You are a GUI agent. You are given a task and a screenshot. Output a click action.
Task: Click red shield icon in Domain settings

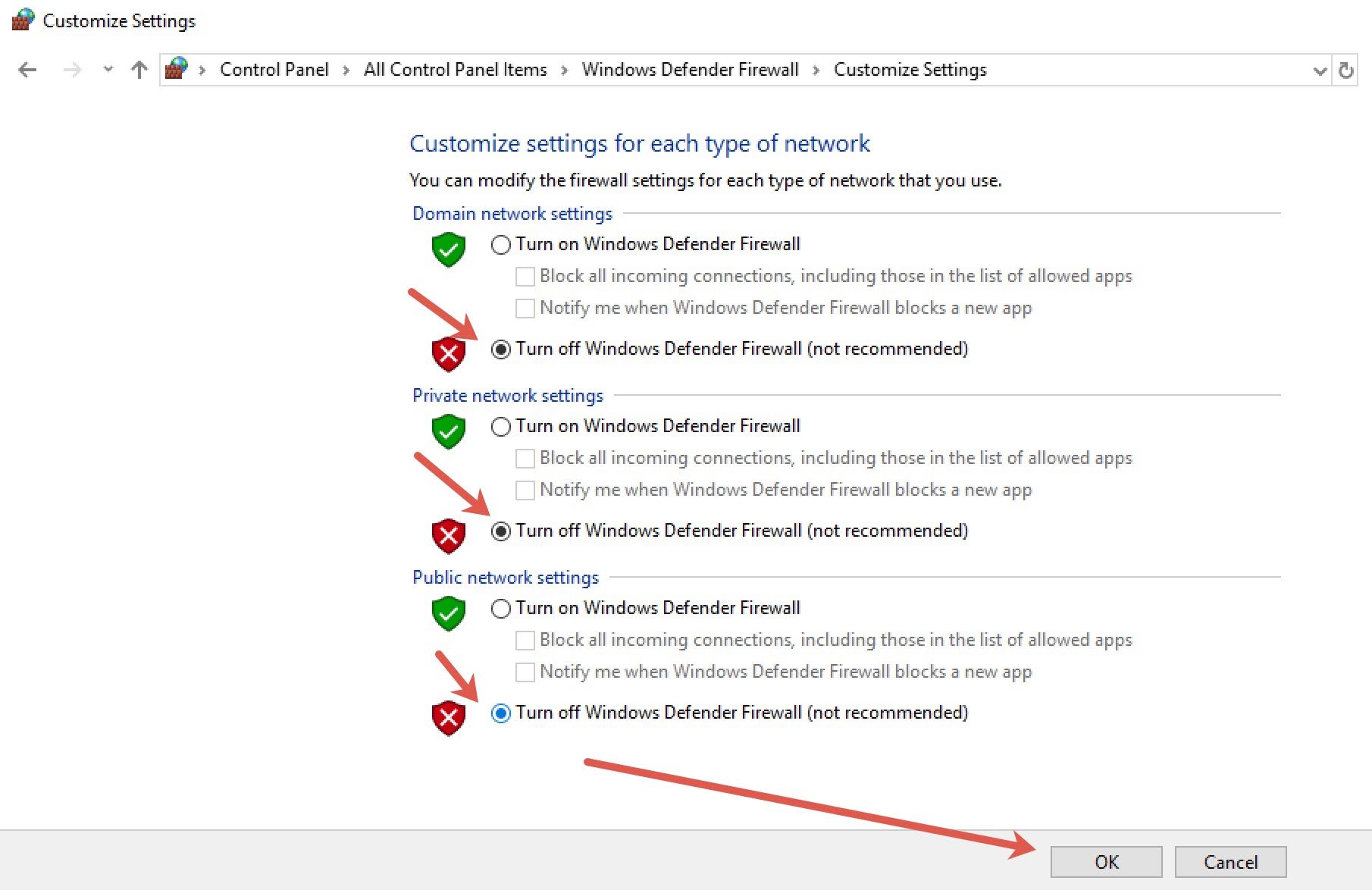[448, 353]
